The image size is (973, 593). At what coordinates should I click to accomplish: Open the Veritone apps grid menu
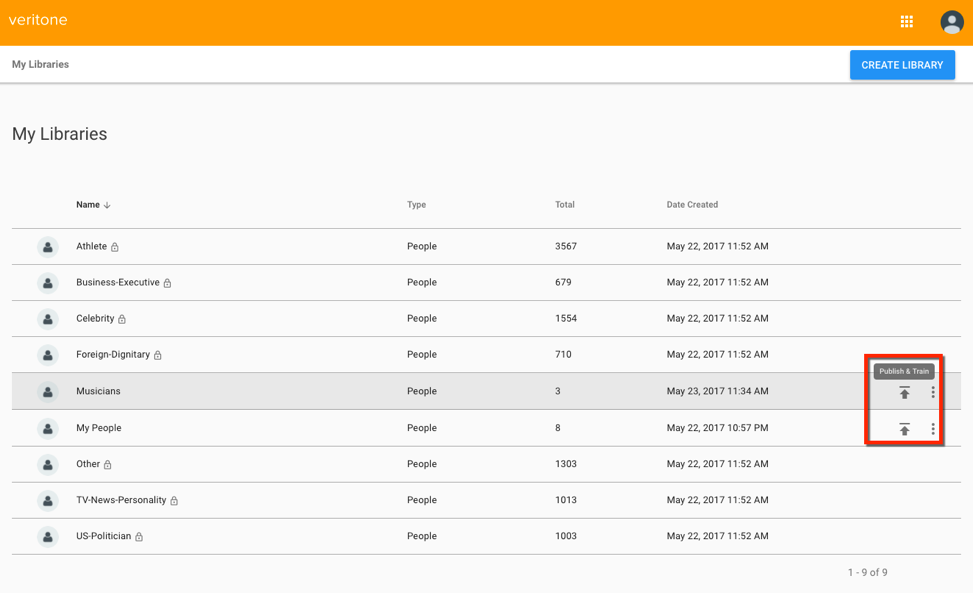[x=906, y=21]
